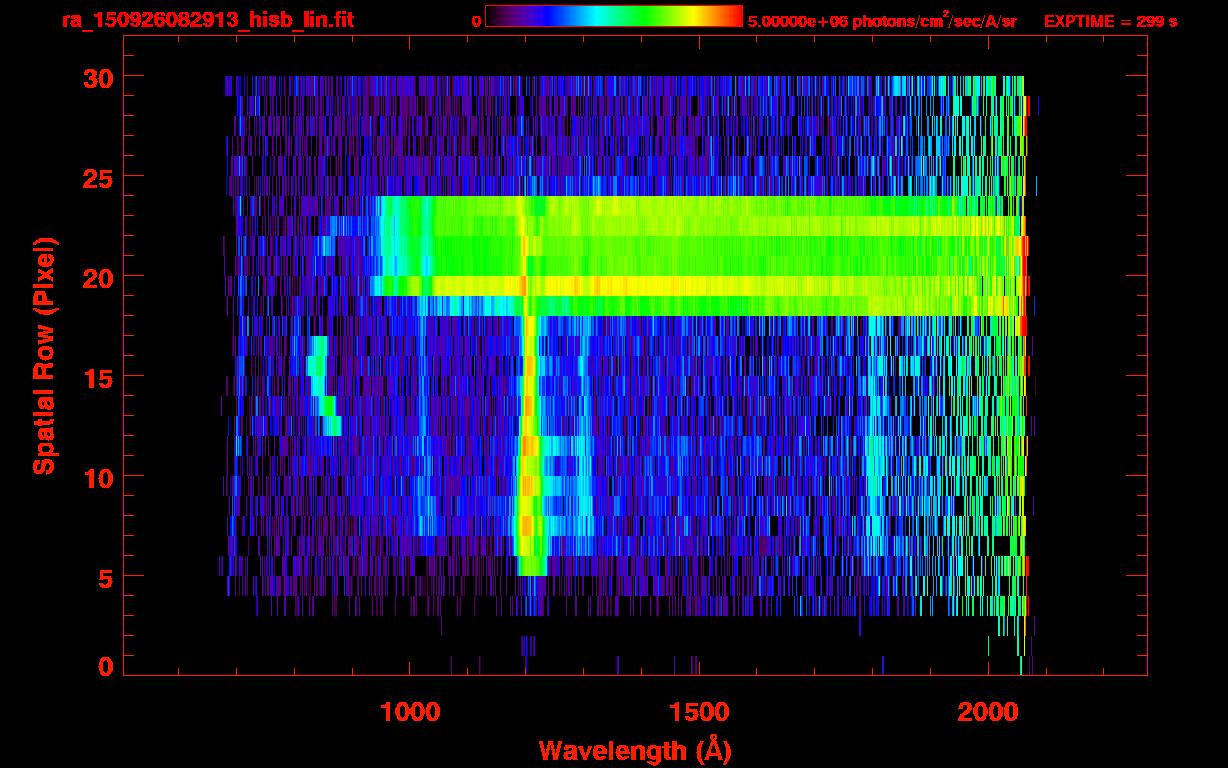
Task: Click the spatial row tick label 0
Action: tap(105, 667)
